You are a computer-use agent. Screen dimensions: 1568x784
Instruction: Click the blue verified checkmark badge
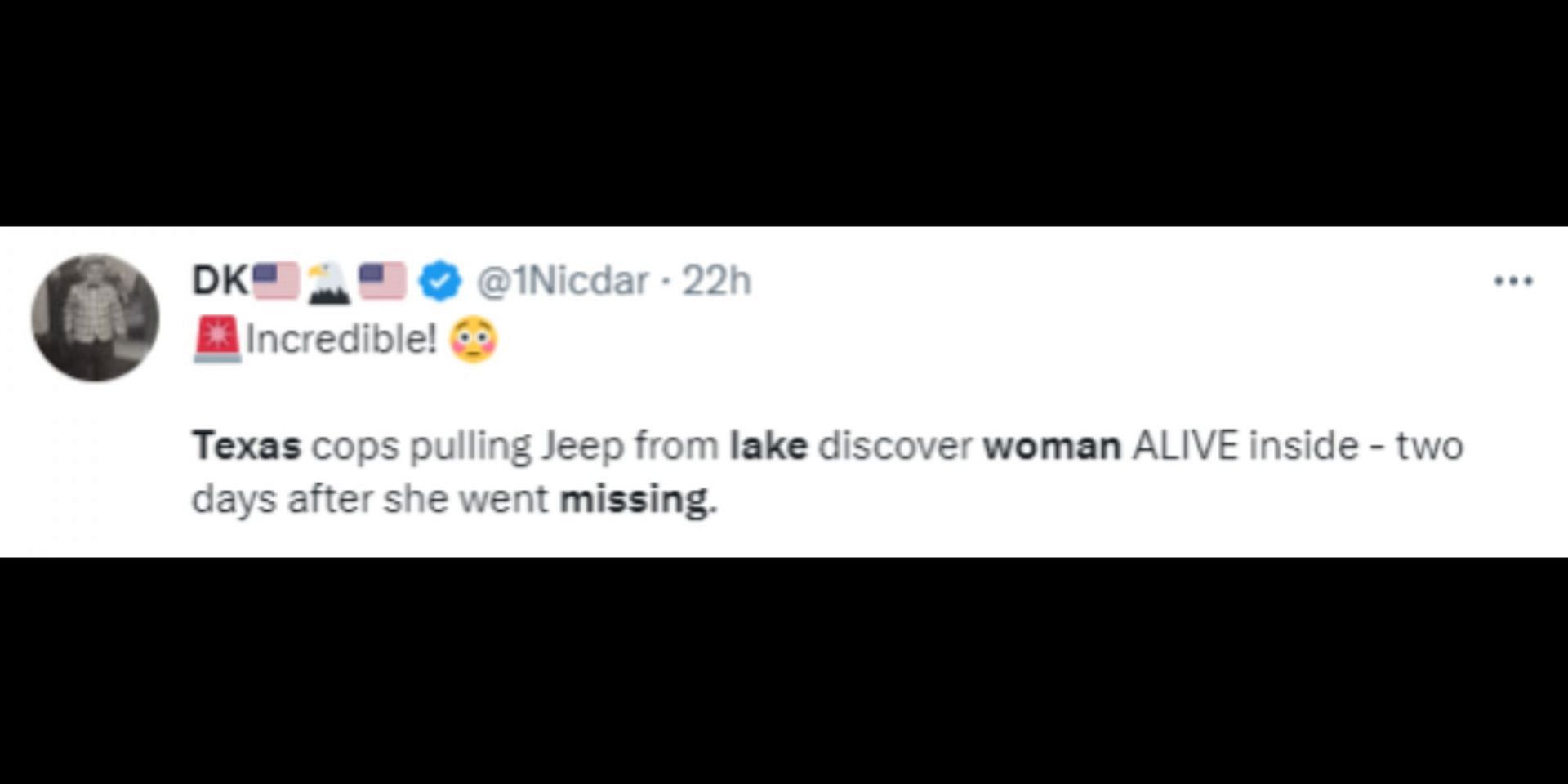pyautogui.click(x=440, y=281)
